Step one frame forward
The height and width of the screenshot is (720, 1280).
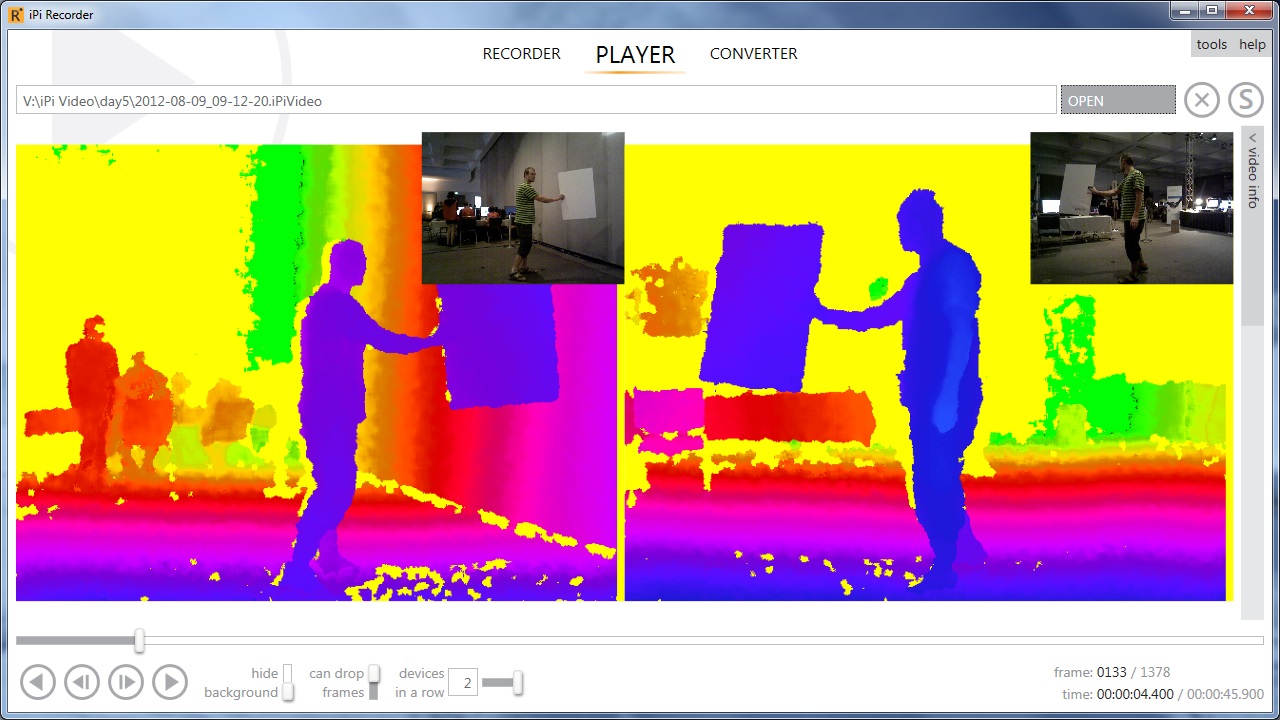(126, 681)
